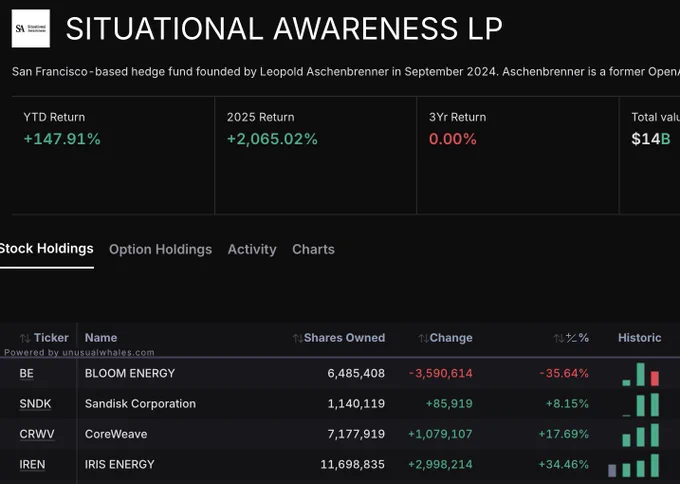Click percent change +17.69%
The image size is (680, 484).
coord(564,434)
